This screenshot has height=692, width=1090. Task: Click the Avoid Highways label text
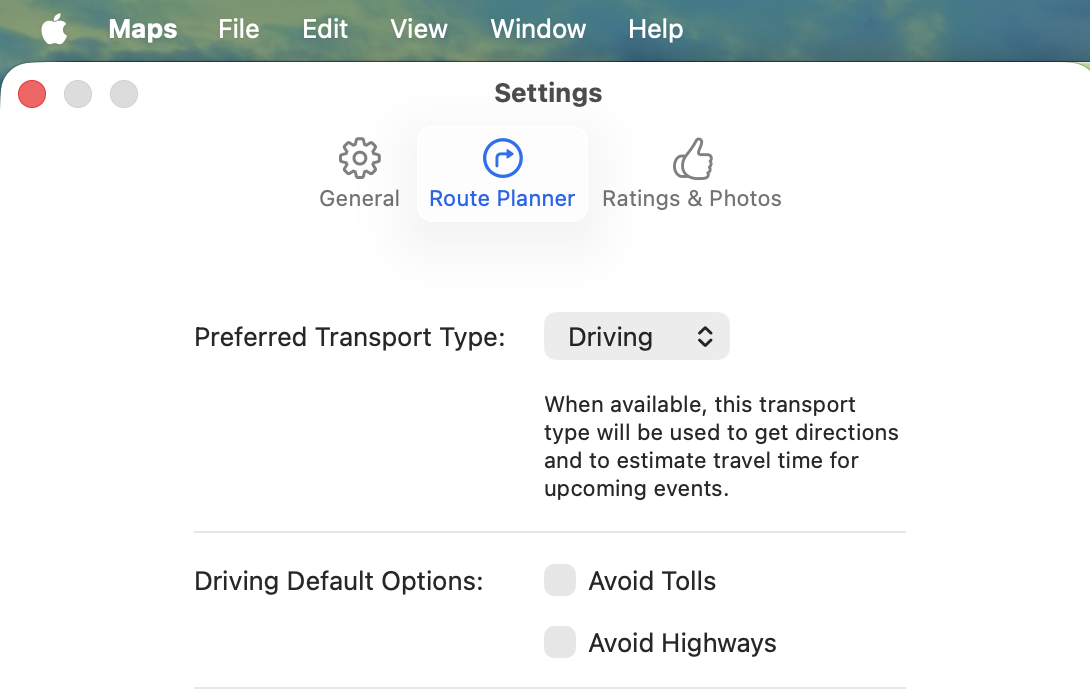[x=682, y=643]
